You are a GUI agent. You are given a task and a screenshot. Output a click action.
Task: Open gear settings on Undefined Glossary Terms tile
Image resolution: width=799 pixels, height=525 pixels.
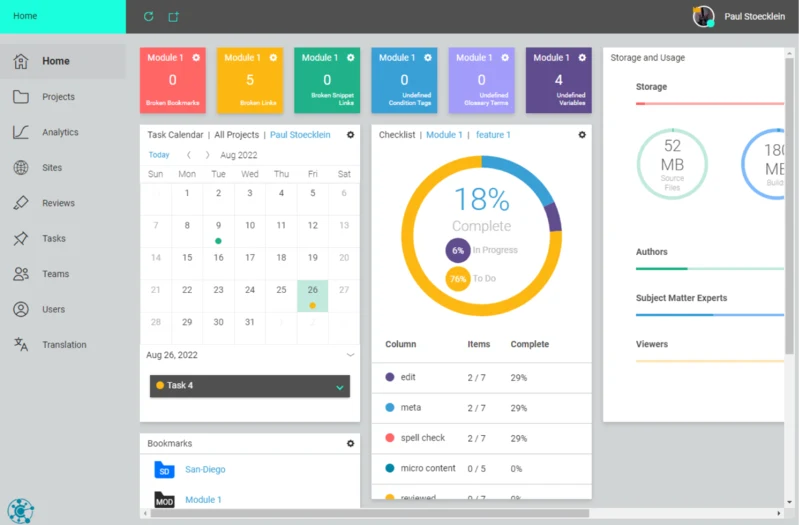click(x=505, y=58)
